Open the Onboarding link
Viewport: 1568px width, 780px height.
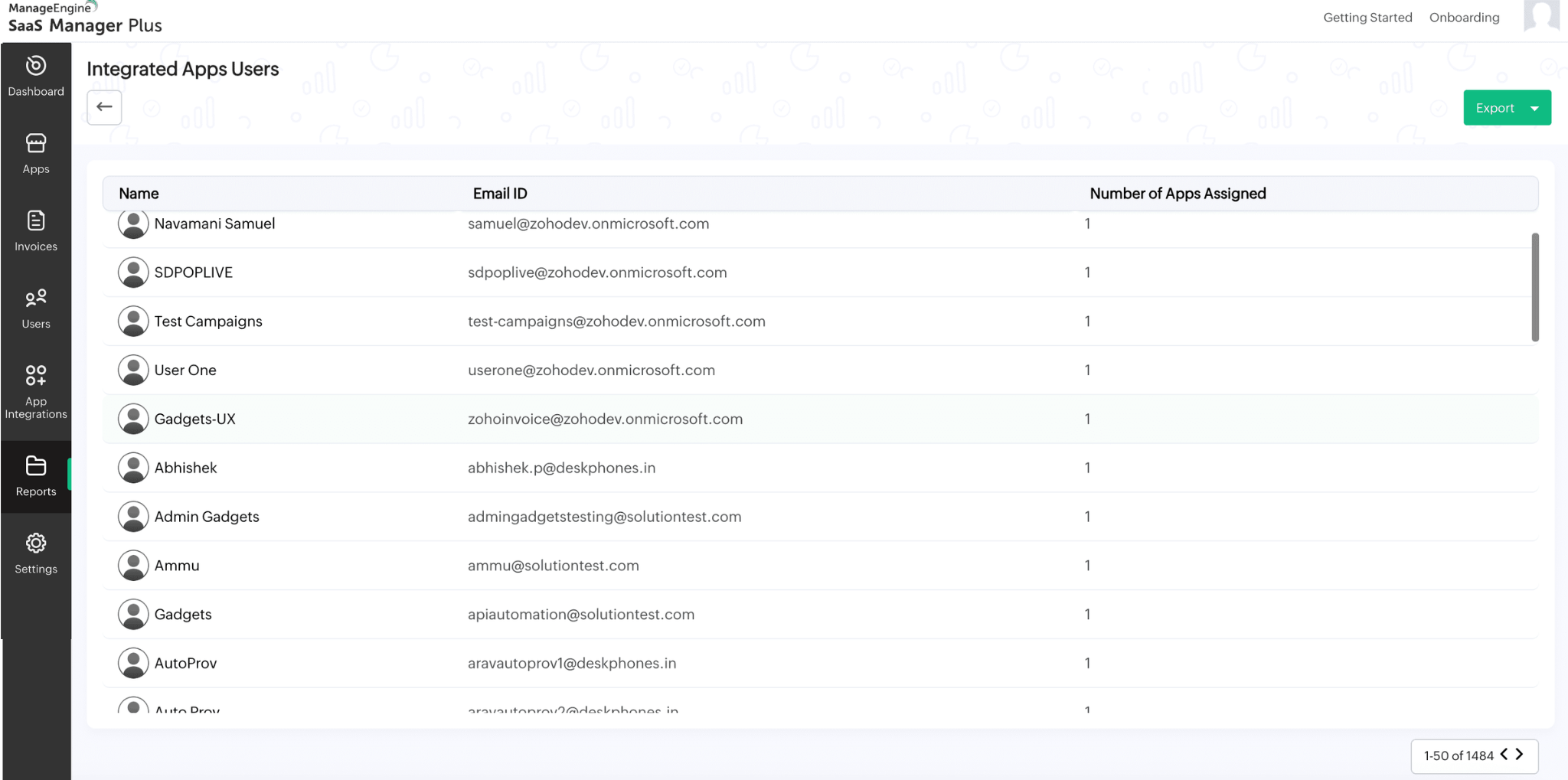click(1464, 18)
